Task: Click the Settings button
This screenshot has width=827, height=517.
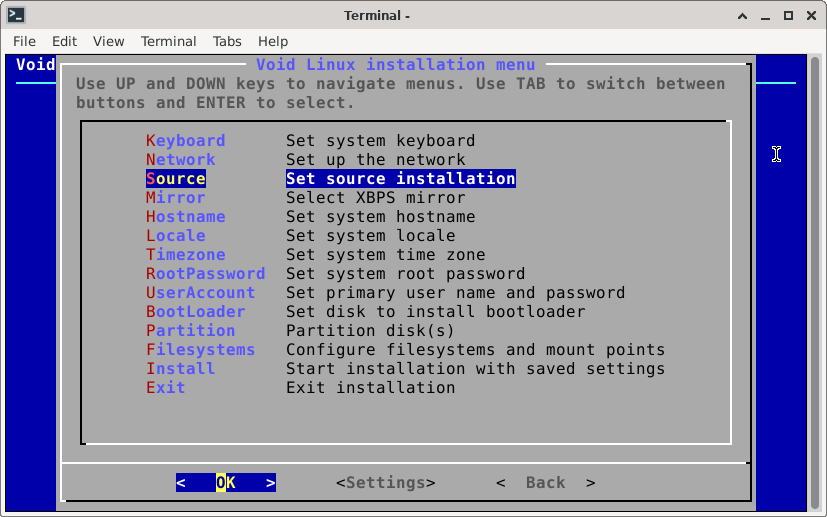Action: coord(385,483)
